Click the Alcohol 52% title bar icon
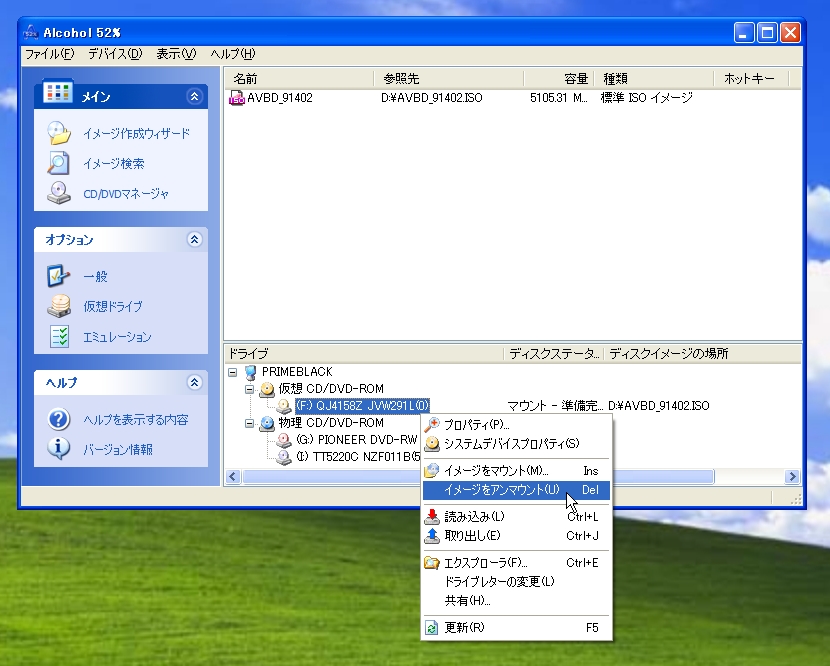The width and height of the screenshot is (830, 666). (x=31, y=32)
